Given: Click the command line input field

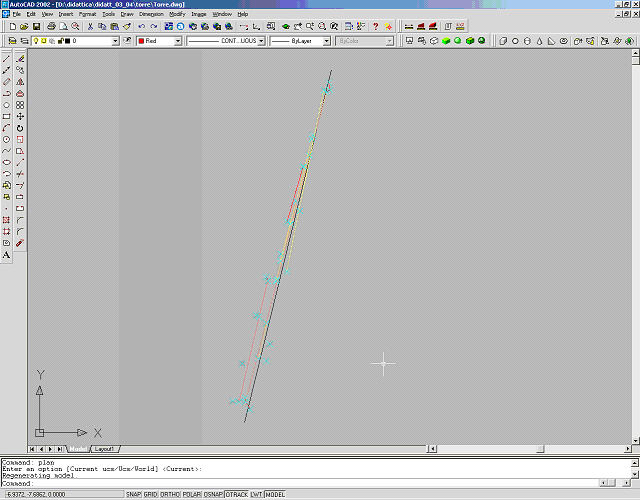Looking at the screenshot, I should [x=300, y=484].
